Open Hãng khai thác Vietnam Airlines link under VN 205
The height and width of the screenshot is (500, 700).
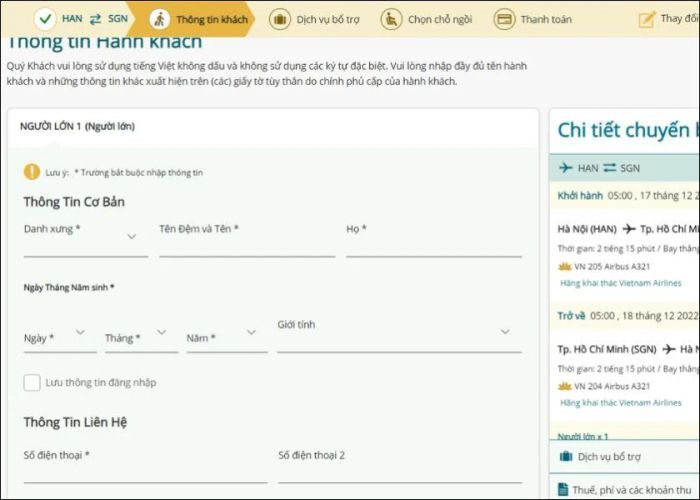[x=621, y=283]
